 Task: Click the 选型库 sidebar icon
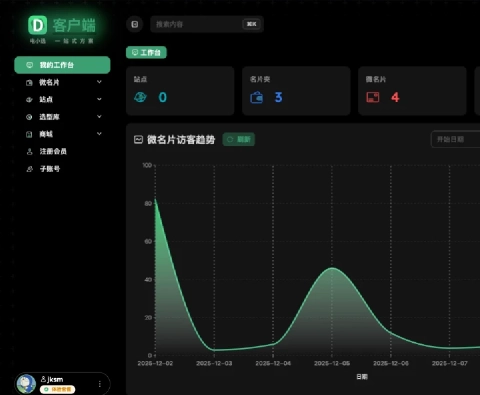pyautogui.click(x=29, y=117)
